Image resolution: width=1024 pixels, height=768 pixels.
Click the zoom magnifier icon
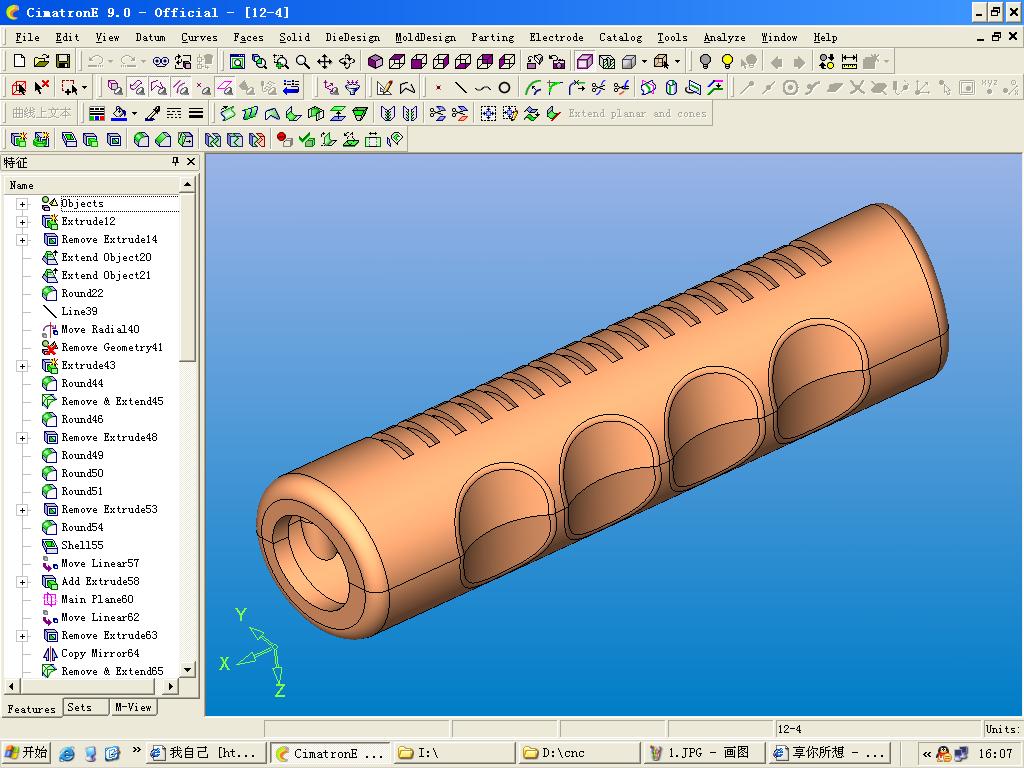pos(302,61)
